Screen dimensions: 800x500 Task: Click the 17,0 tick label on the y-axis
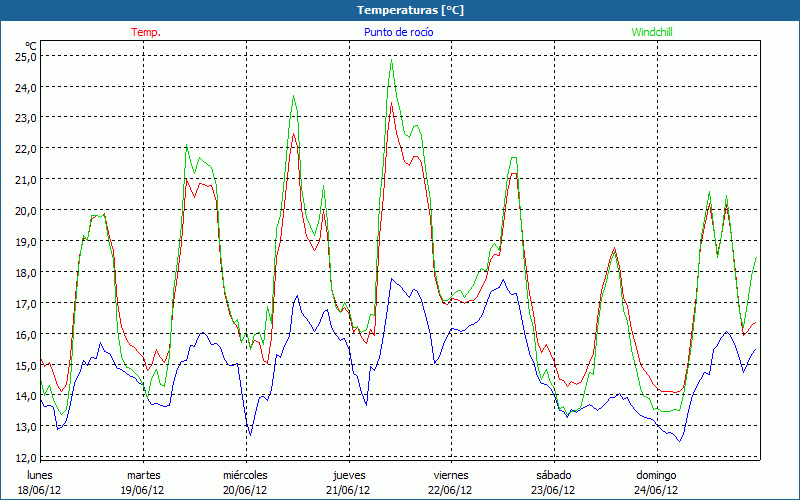coord(26,304)
